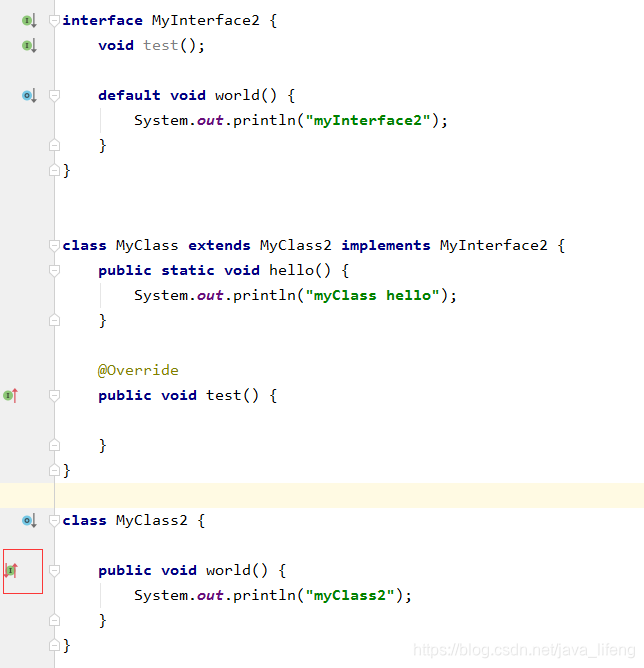
Task: Click the hello method name
Action: 291,271
